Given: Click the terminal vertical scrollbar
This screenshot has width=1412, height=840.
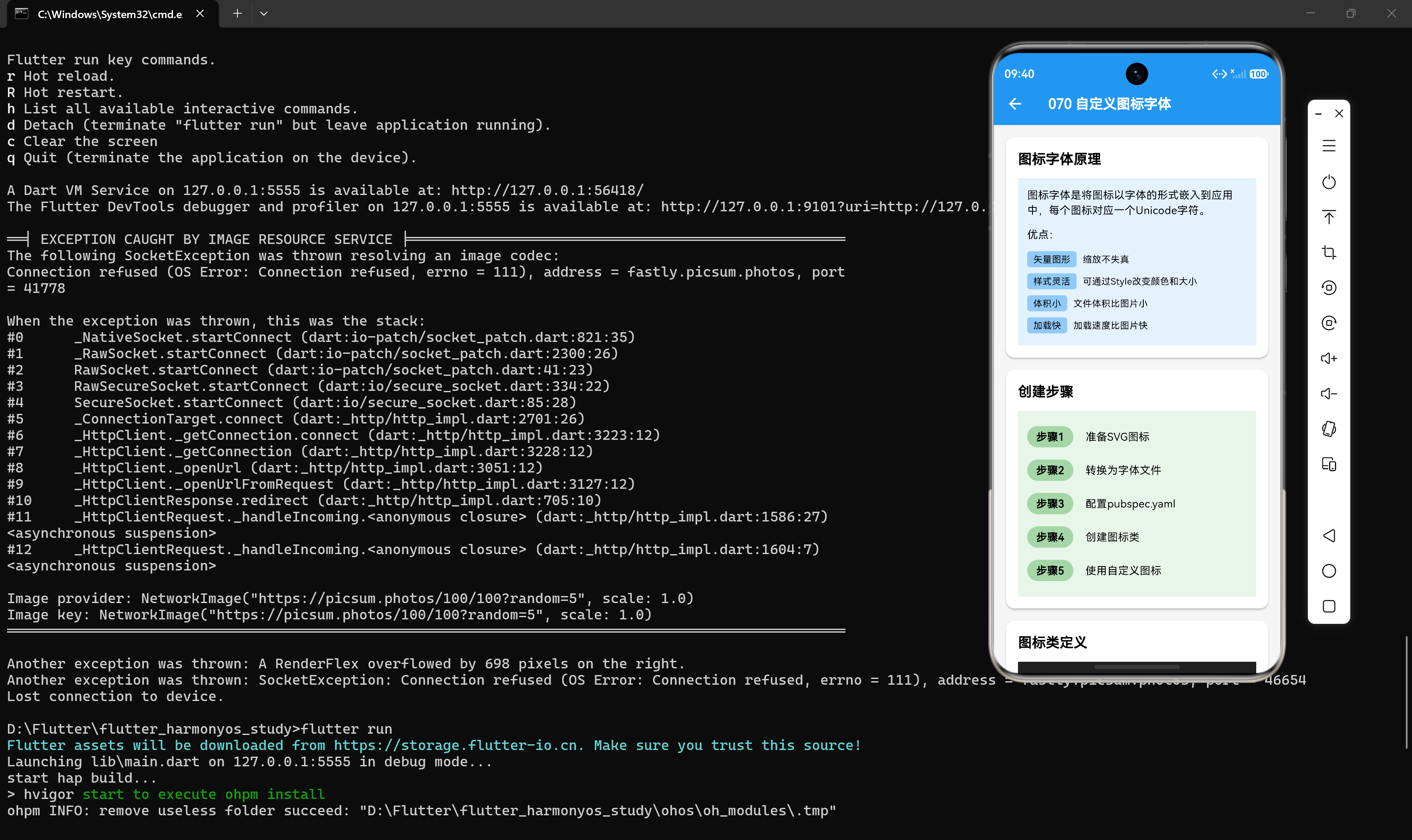Looking at the screenshot, I should click(x=1406, y=692).
